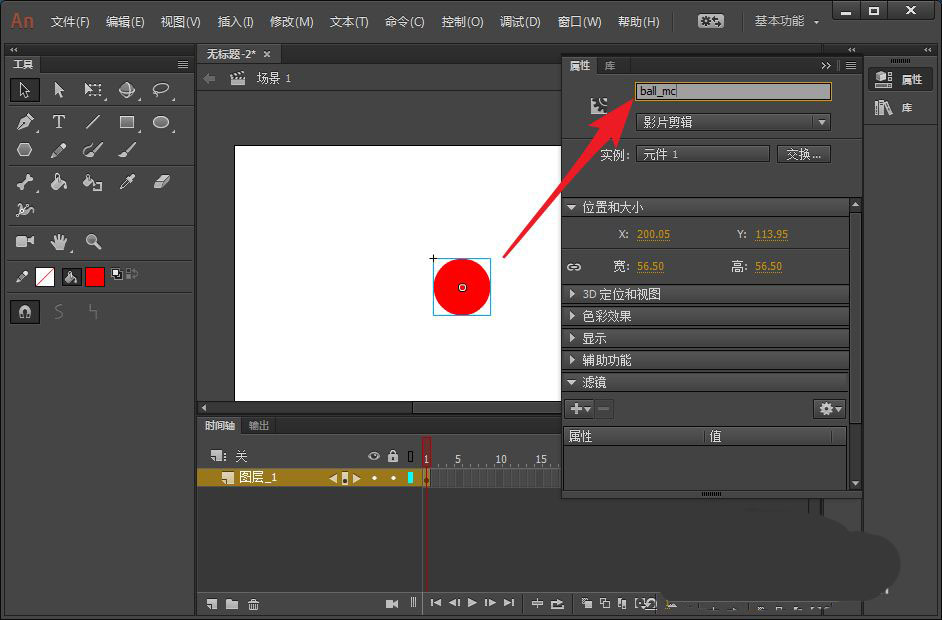This screenshot has height=620, width=942.
Task: Select the Selection arrow tool
Action: [x=25, y=90]
